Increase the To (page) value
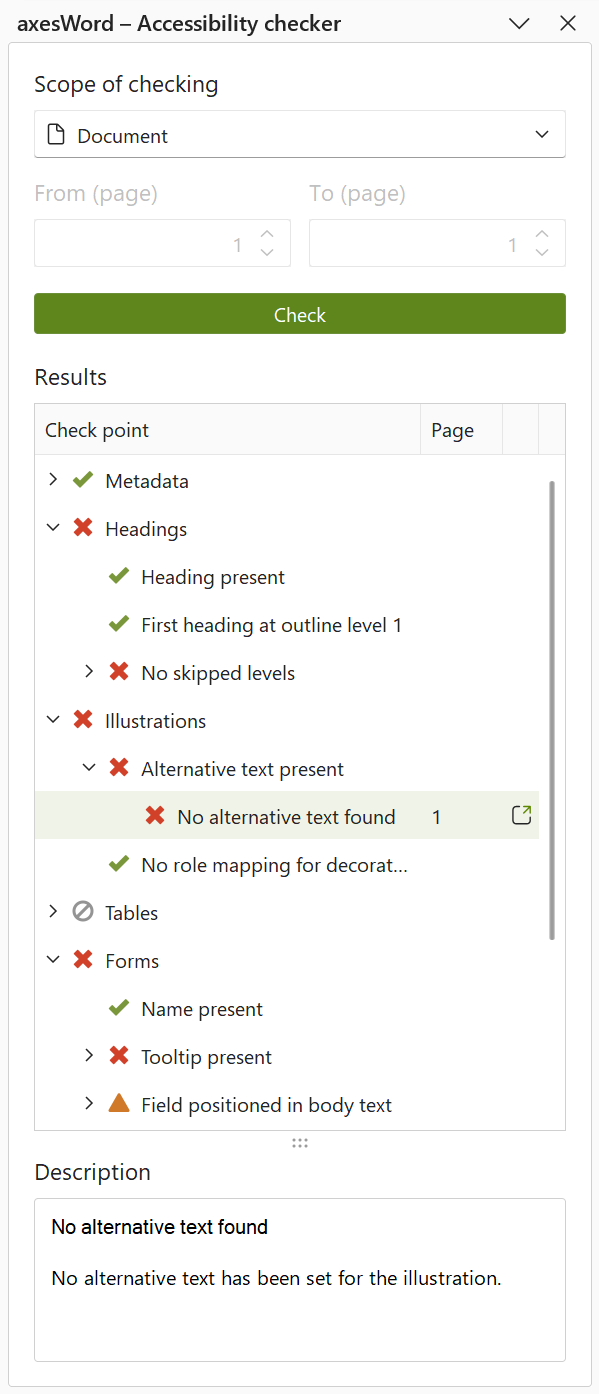This screenshot has width=599, height=1395. coord(542,234)
